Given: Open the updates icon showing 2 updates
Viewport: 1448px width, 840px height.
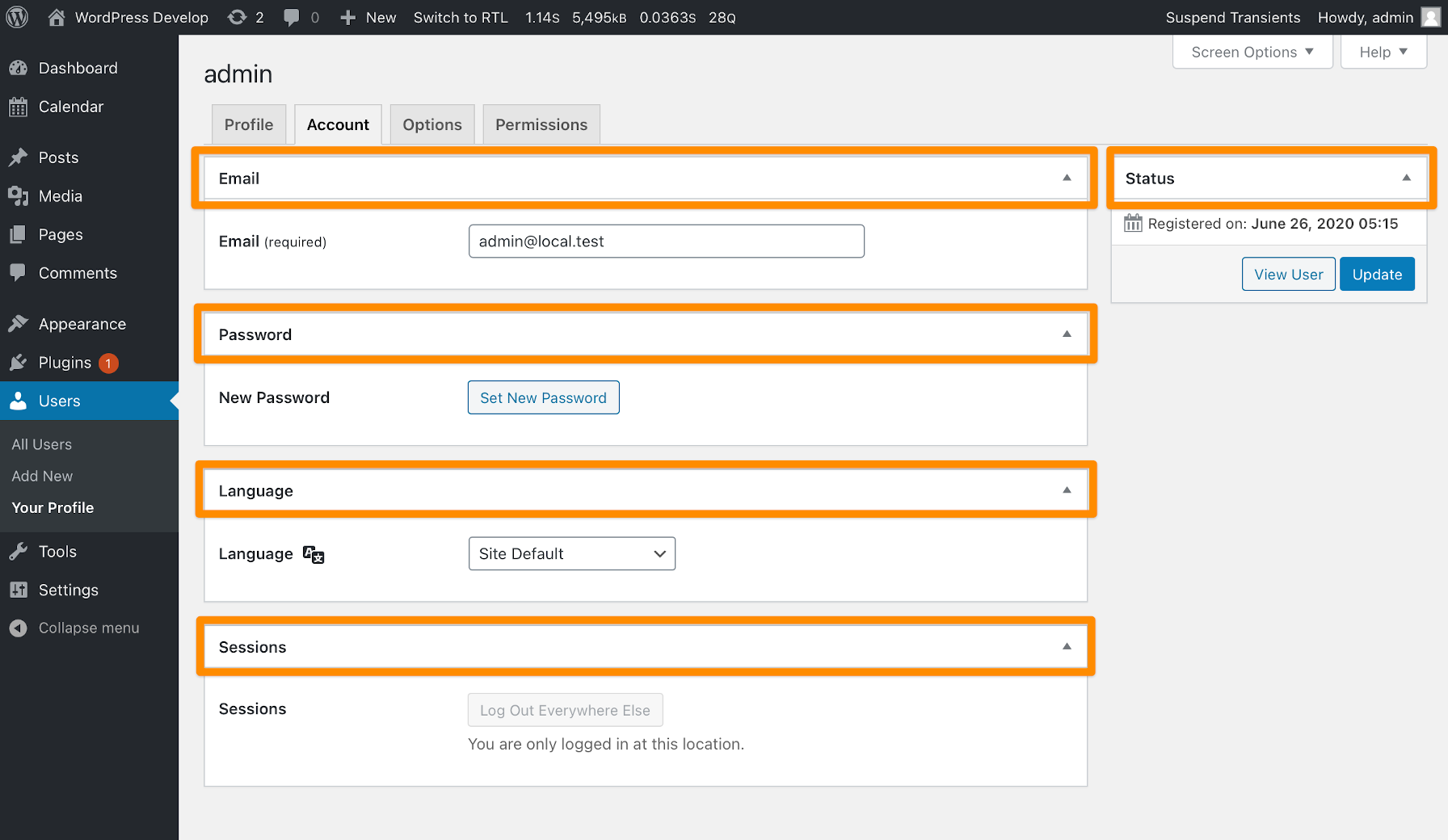Looking at the screenshot, I should pyautogui.click(x=235, y=17).
